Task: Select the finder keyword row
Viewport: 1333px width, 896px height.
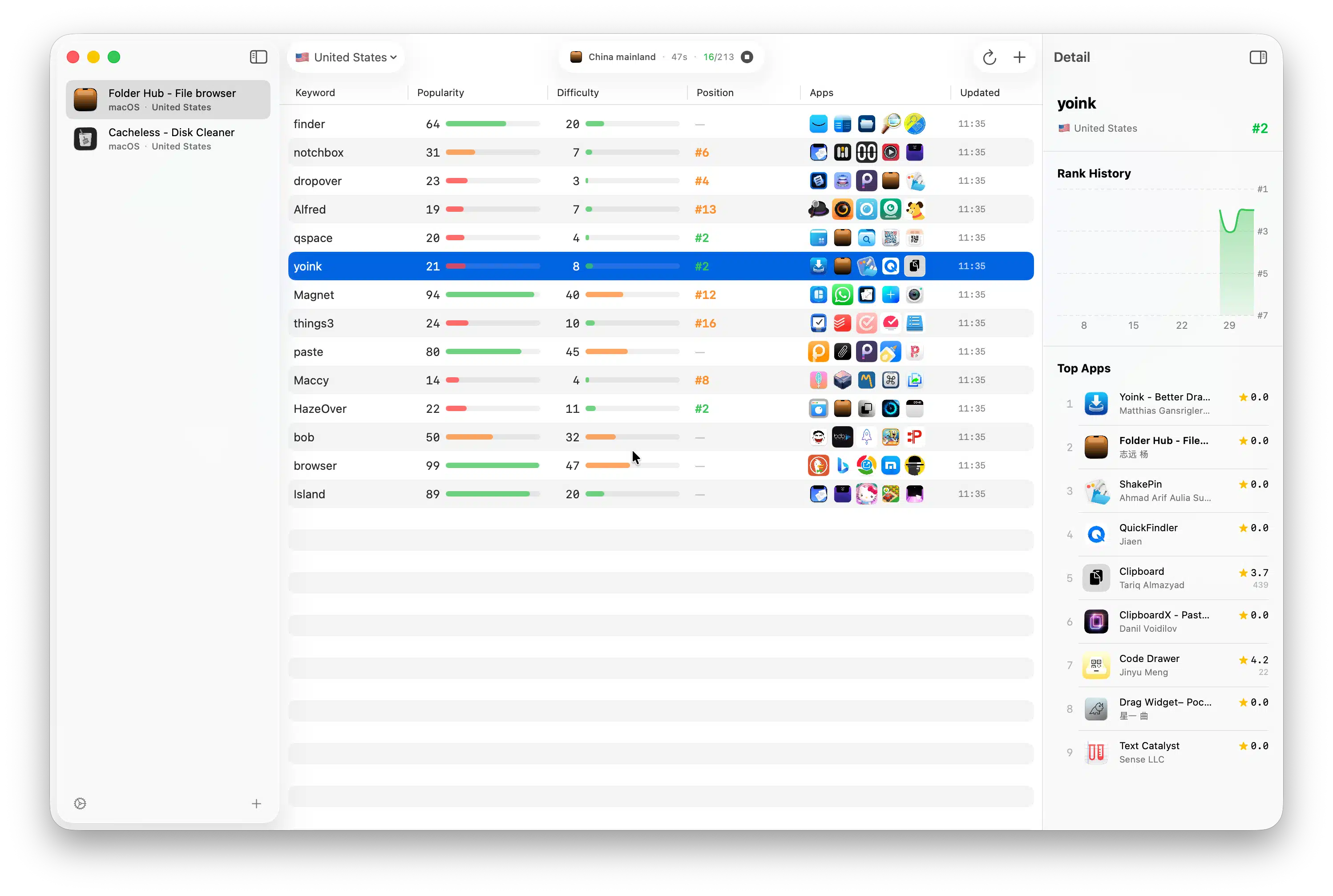Action: tap(661, 124)
